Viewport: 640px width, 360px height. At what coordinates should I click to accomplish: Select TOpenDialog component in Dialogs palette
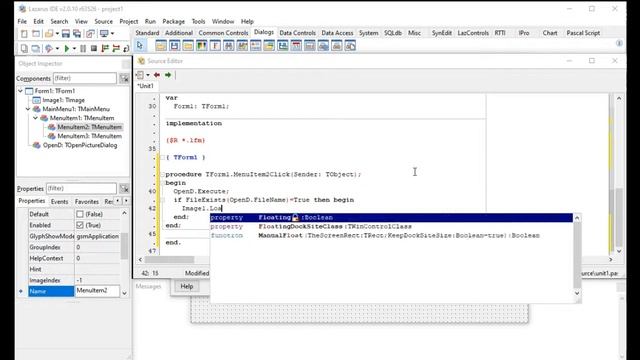161,45
